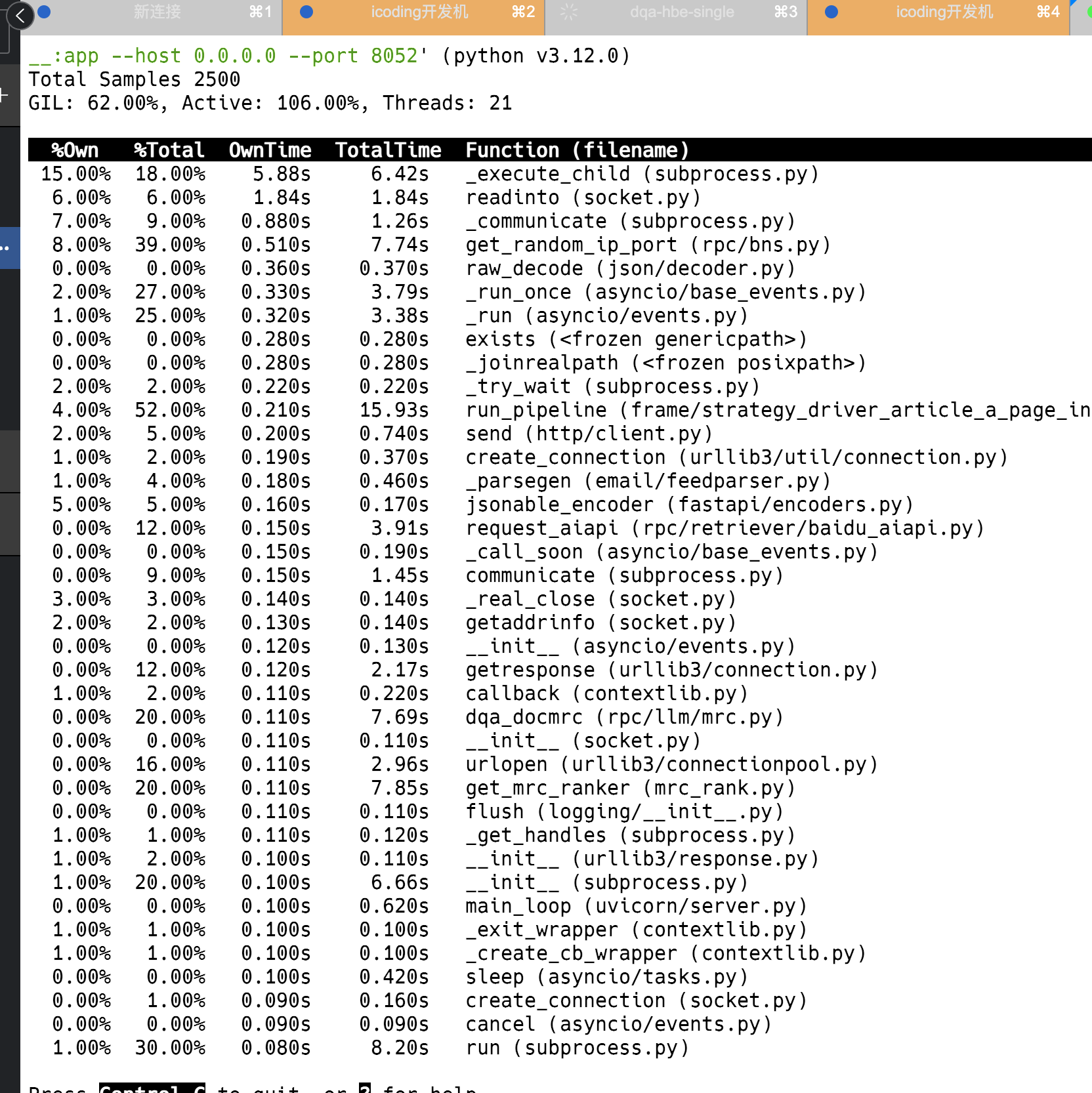Click the back arrow circle button
The height and width of the screenshot is (1093, 1092).
pos(20,16)
